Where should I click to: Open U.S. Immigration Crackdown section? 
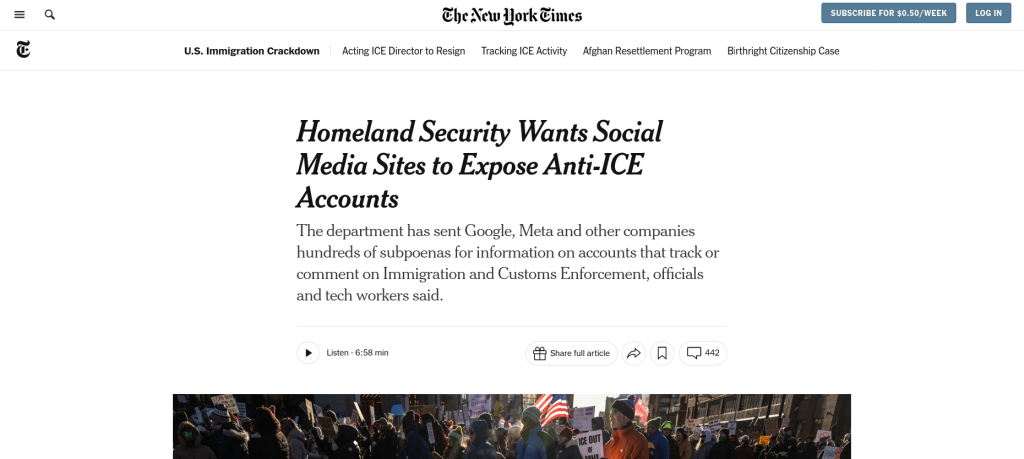pyautogui.click(x=252, y=51)
